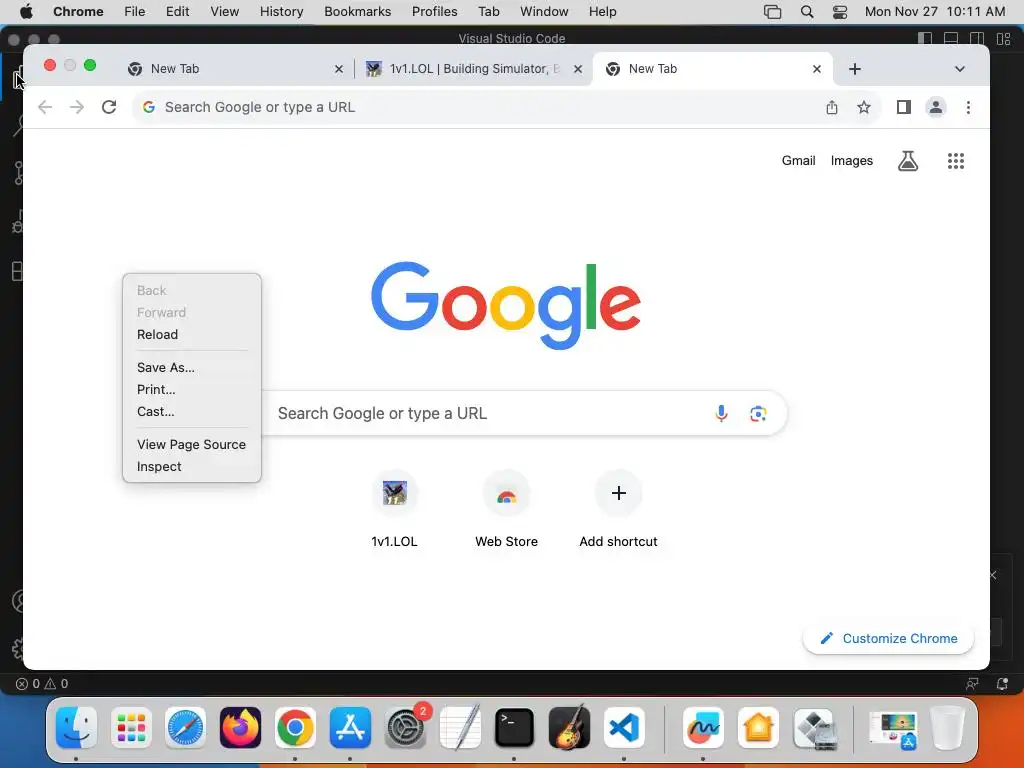The width and height of the screenshot is (1024, 768).
Task: Open Home app from the Dock
Action: click(758, 728)
